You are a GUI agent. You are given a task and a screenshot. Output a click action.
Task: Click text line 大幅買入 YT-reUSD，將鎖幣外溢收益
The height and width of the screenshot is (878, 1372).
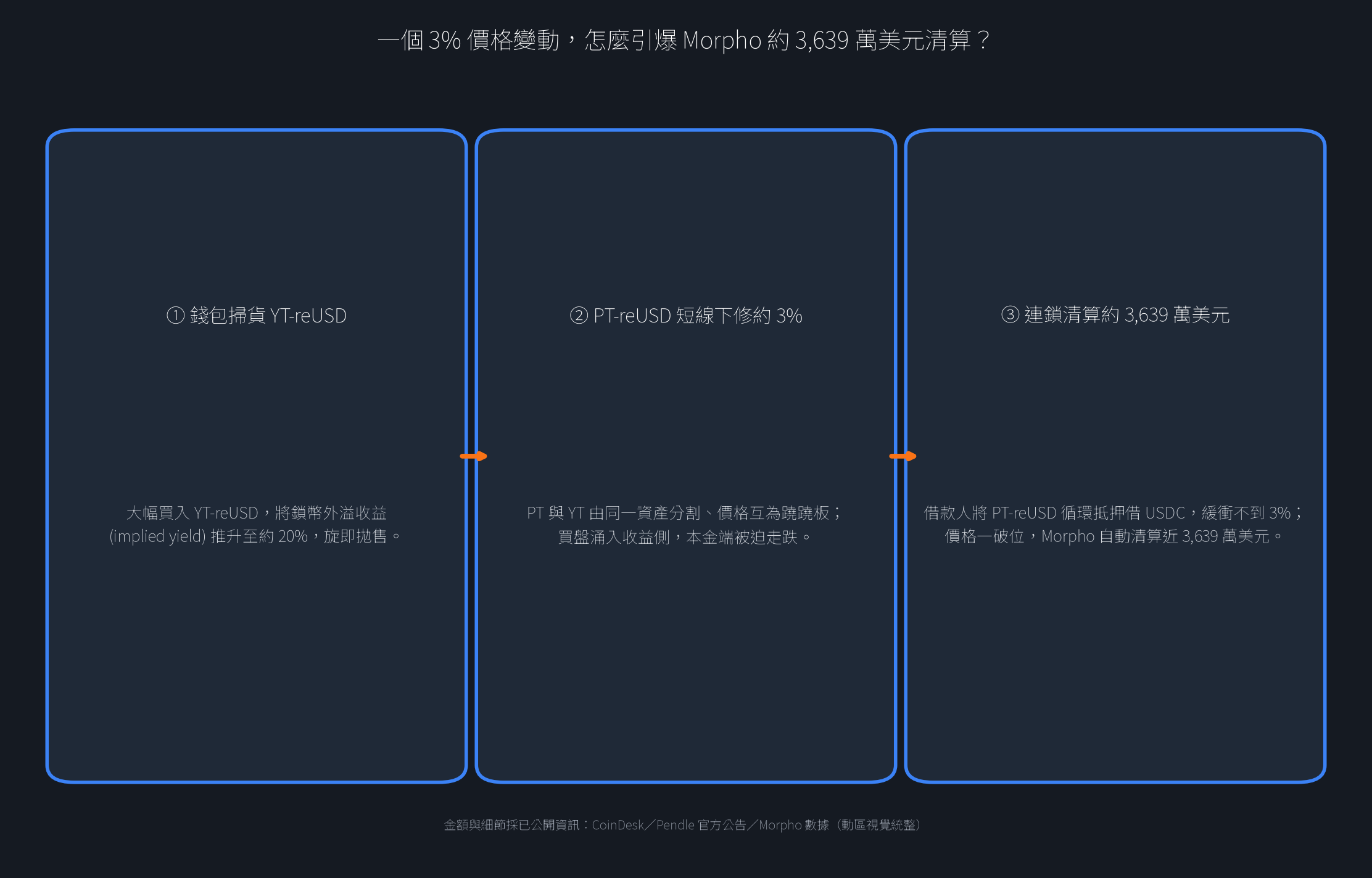(257, 512)
